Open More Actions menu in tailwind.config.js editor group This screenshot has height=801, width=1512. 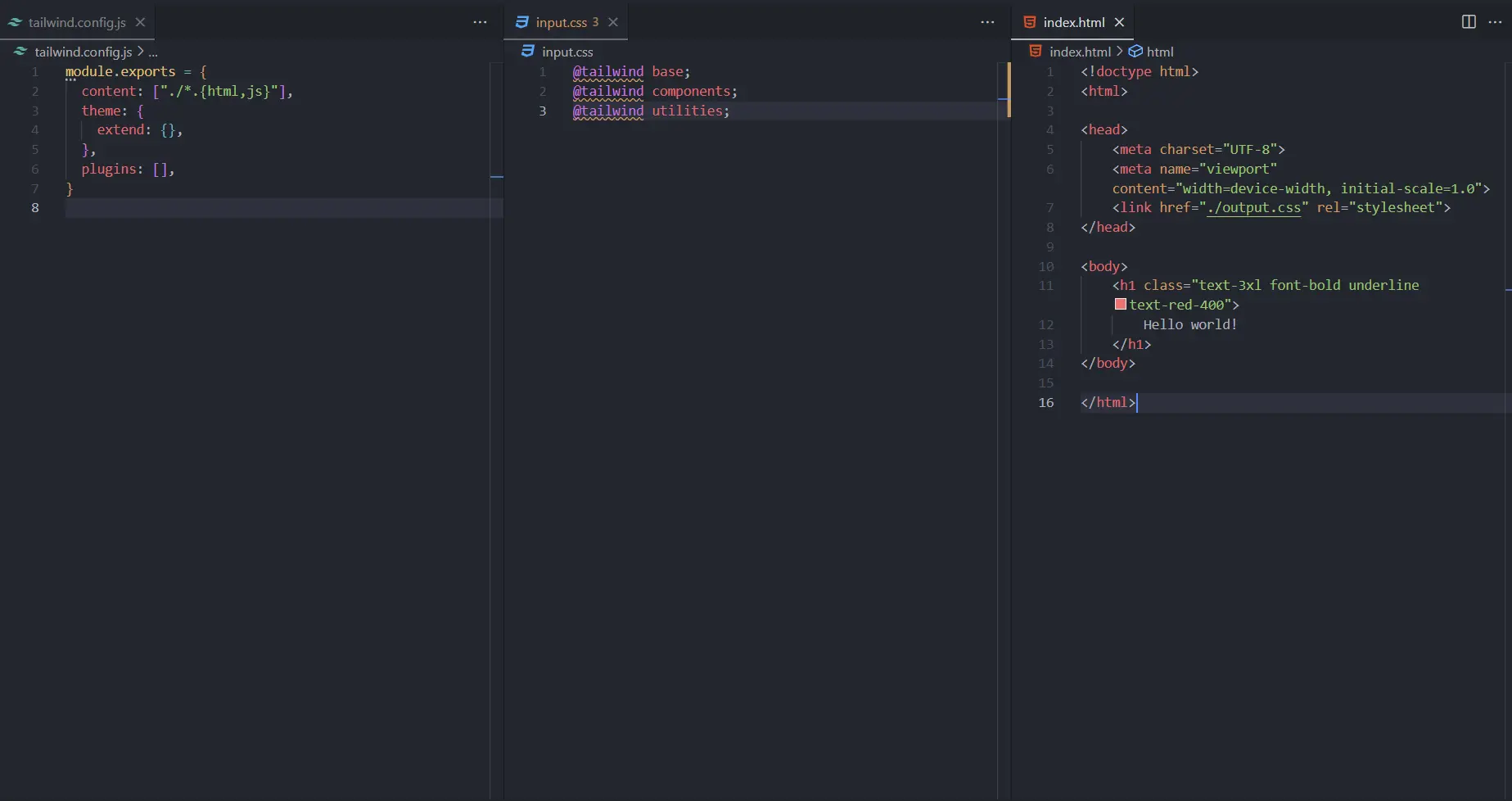(x=481, y=22)
